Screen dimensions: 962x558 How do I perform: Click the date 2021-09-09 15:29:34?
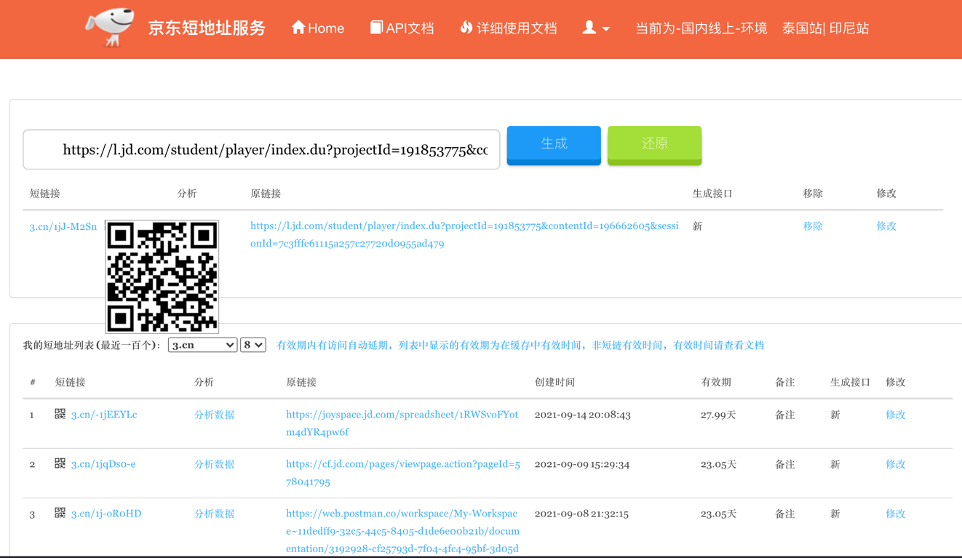[x=582, y=465]
